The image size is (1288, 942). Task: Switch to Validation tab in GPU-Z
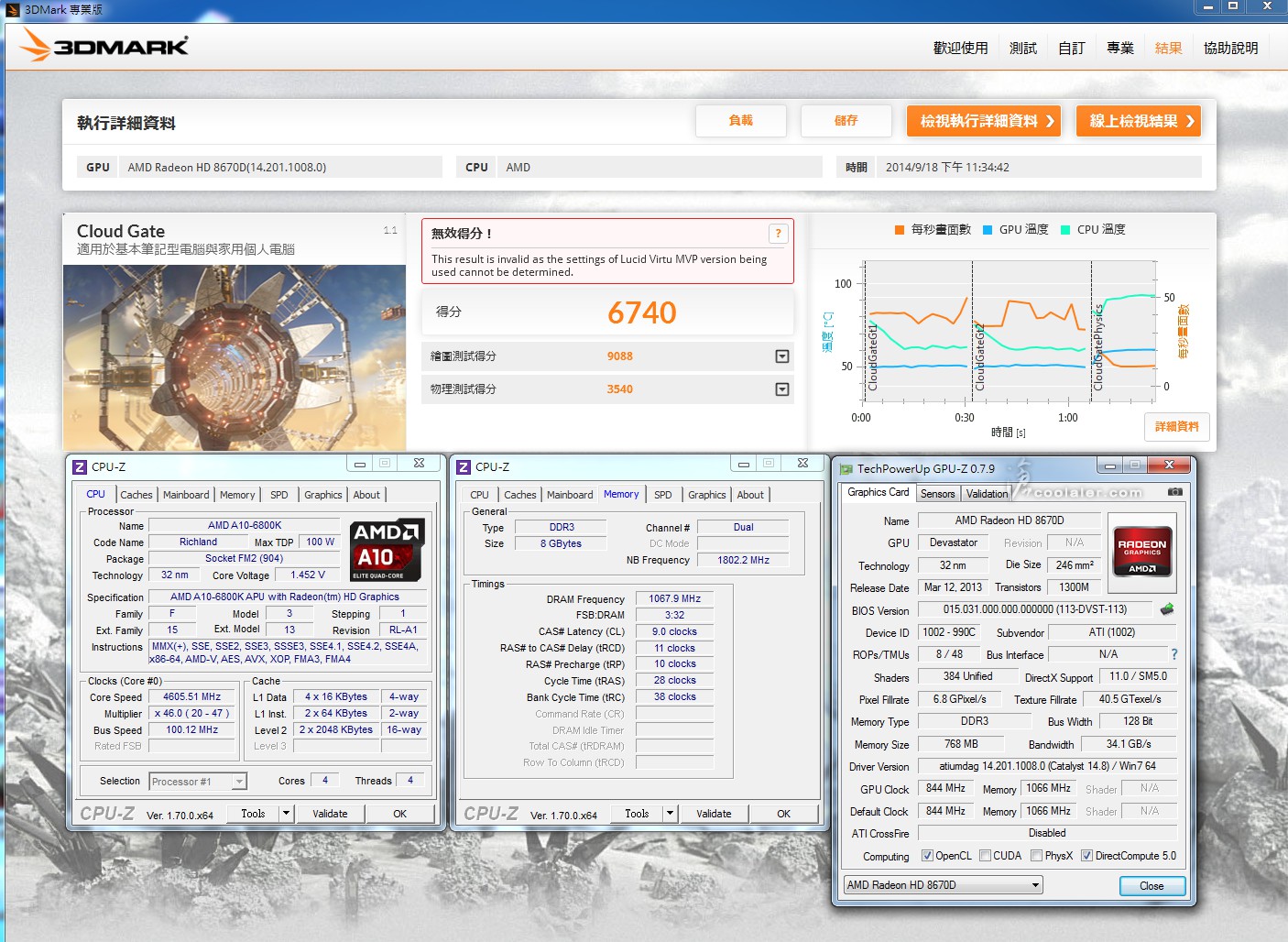[987, 494]
